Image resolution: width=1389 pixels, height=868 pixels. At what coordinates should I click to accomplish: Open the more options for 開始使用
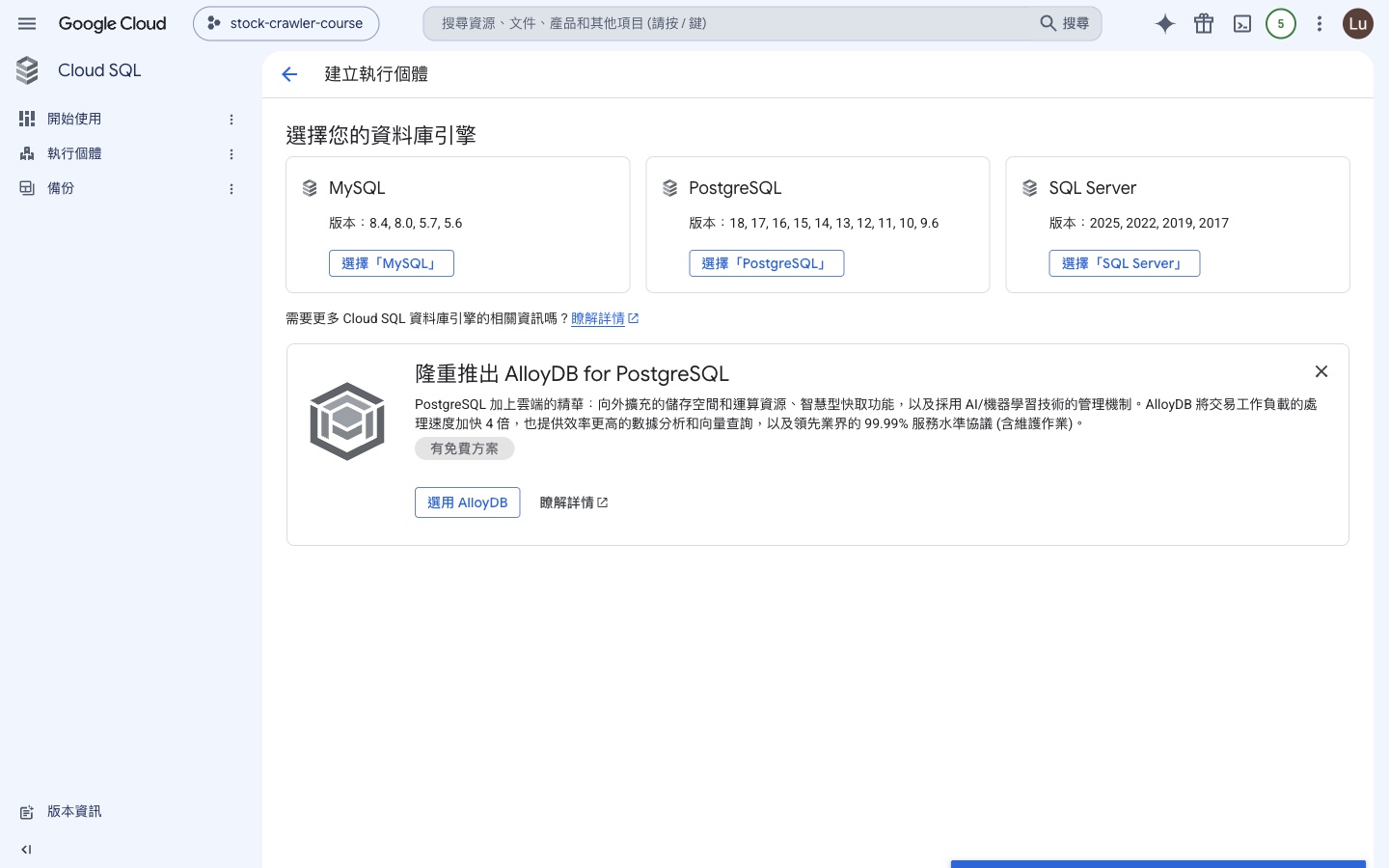(x=231, y=120)
